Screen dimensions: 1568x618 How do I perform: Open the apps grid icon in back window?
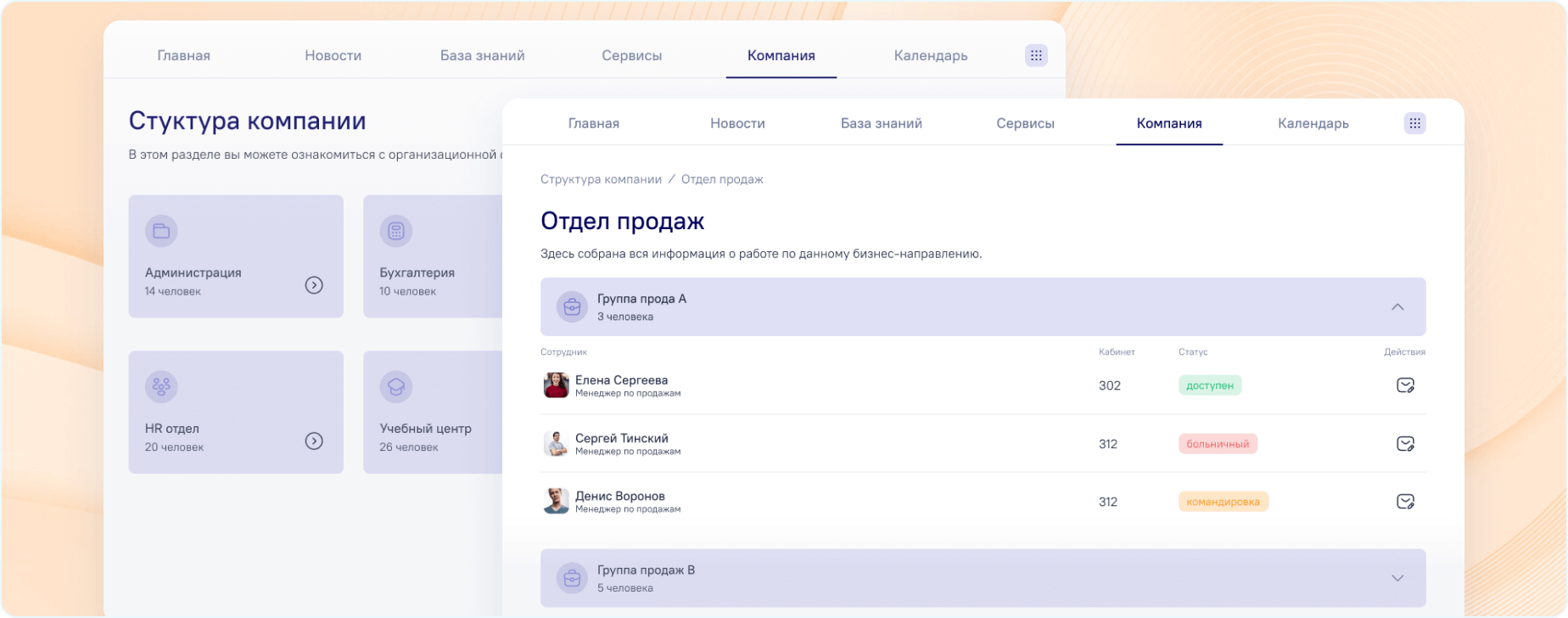(x=1036, y=55)
